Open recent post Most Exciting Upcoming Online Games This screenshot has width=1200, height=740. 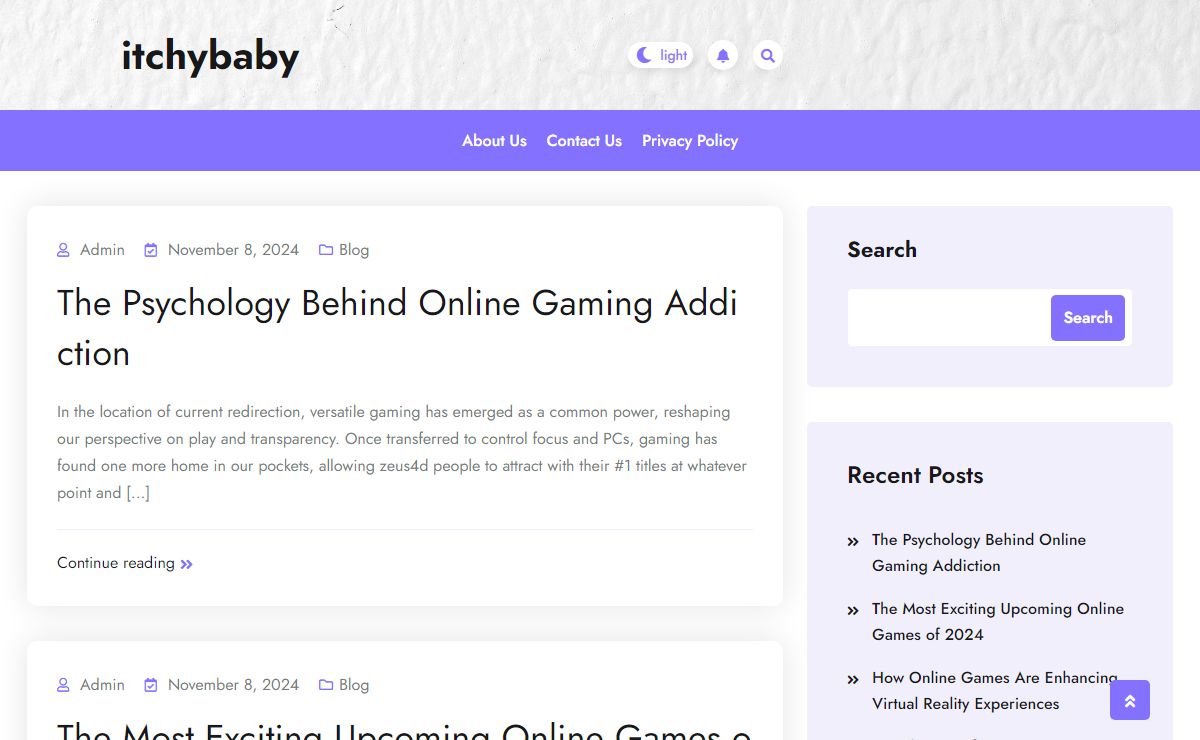tap(998, 621)
